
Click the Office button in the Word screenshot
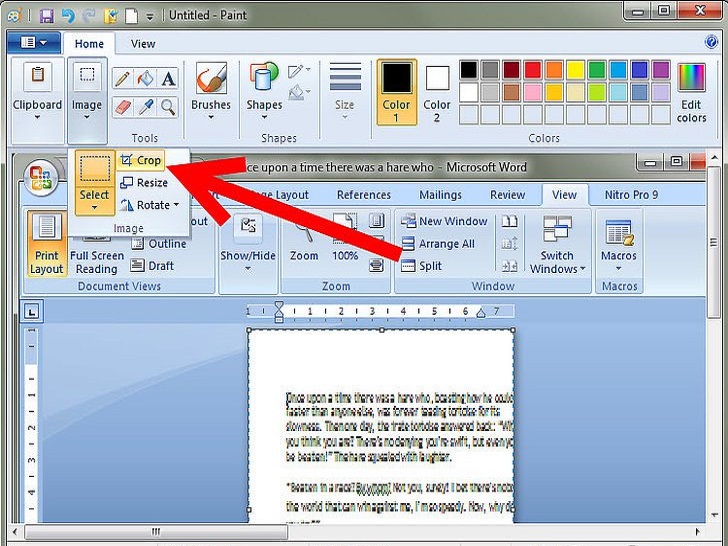coord(41,178)
